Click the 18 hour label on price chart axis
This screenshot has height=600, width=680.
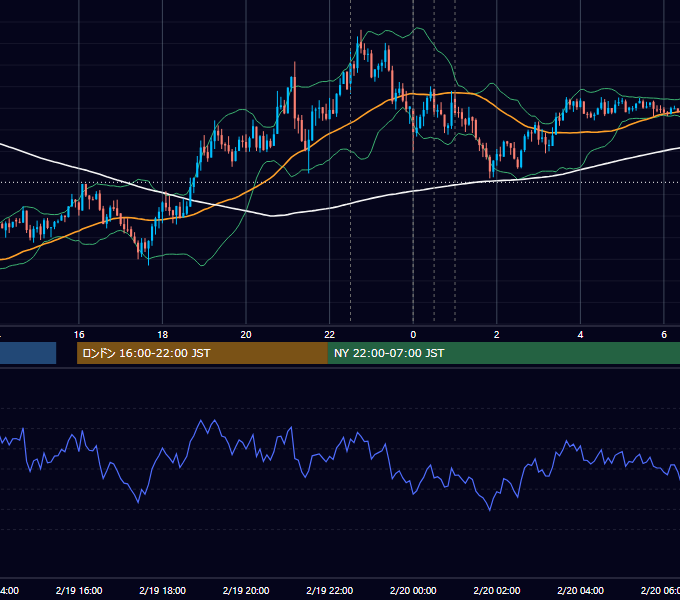pos(163,335)
